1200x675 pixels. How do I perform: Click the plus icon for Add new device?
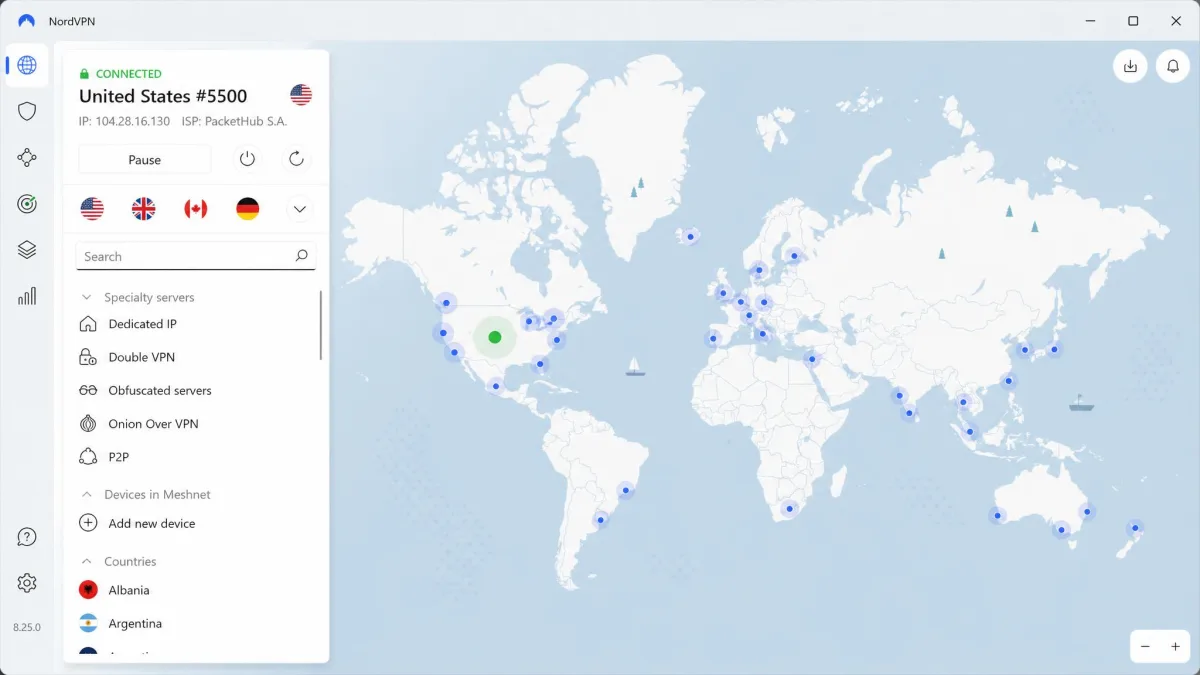tap(88, 523)
